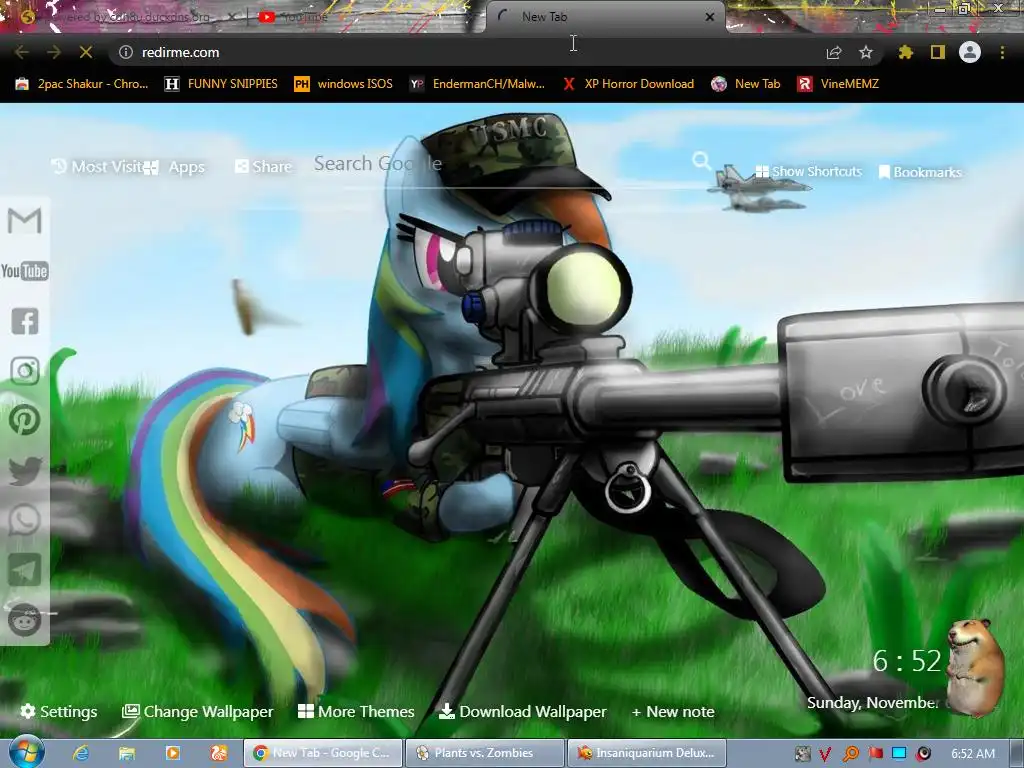The width and height of the screenshot is (1024, 768).
Task: Open the Pinterest sidebar icon
Action: click(x=25, y=421)
